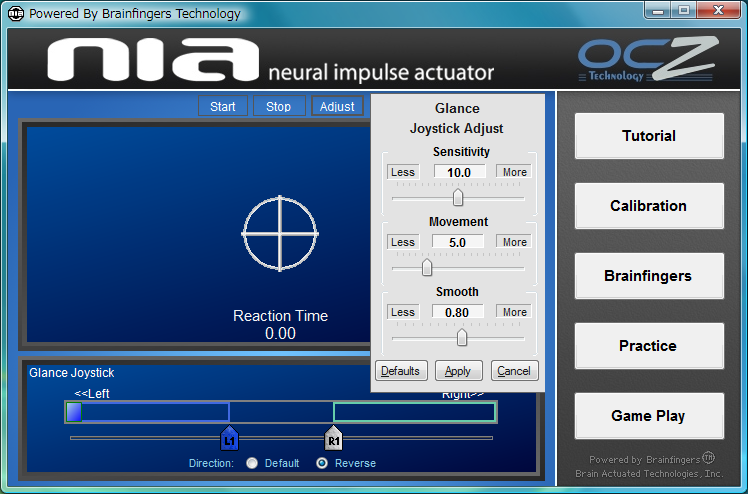
Task: Restore Defaults in Joystick Adjust
Action: point(401,371)
